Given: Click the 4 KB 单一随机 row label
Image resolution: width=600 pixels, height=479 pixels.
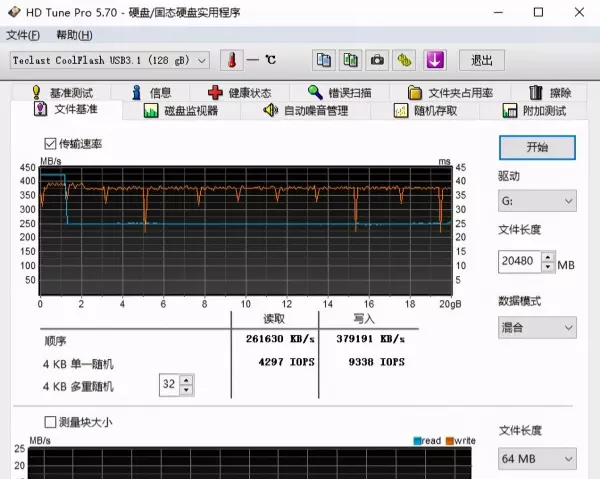Looking at the screenshot, I should [78, 364].
